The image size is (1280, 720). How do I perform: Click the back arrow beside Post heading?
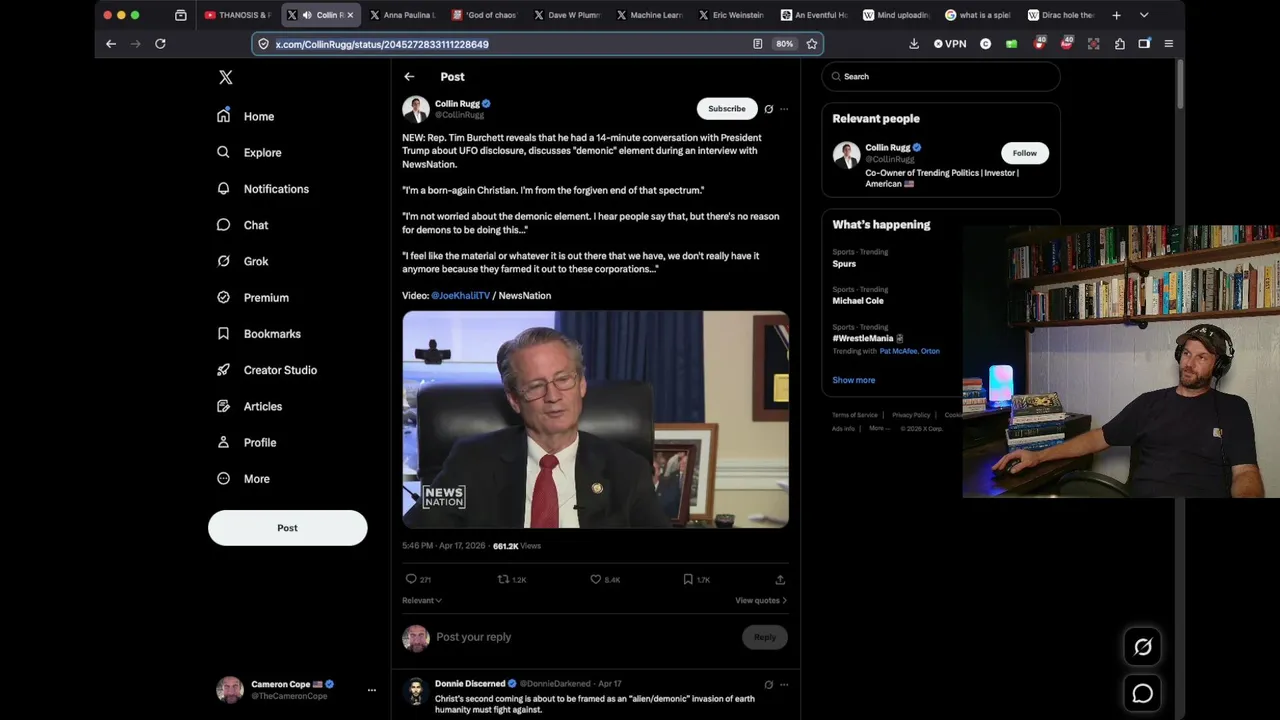click(409, 77)
